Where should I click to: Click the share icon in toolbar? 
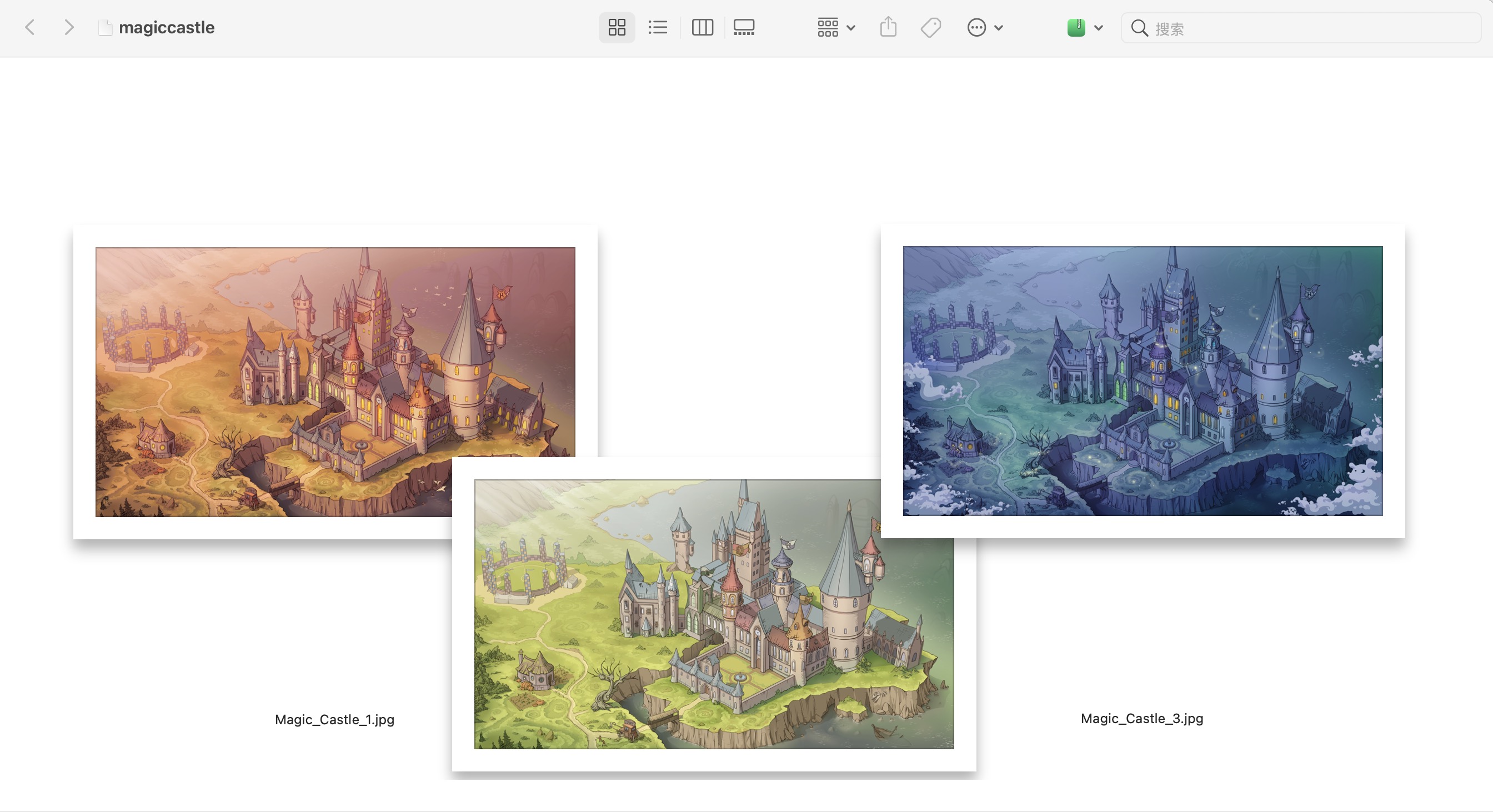[x=888, y=27]
